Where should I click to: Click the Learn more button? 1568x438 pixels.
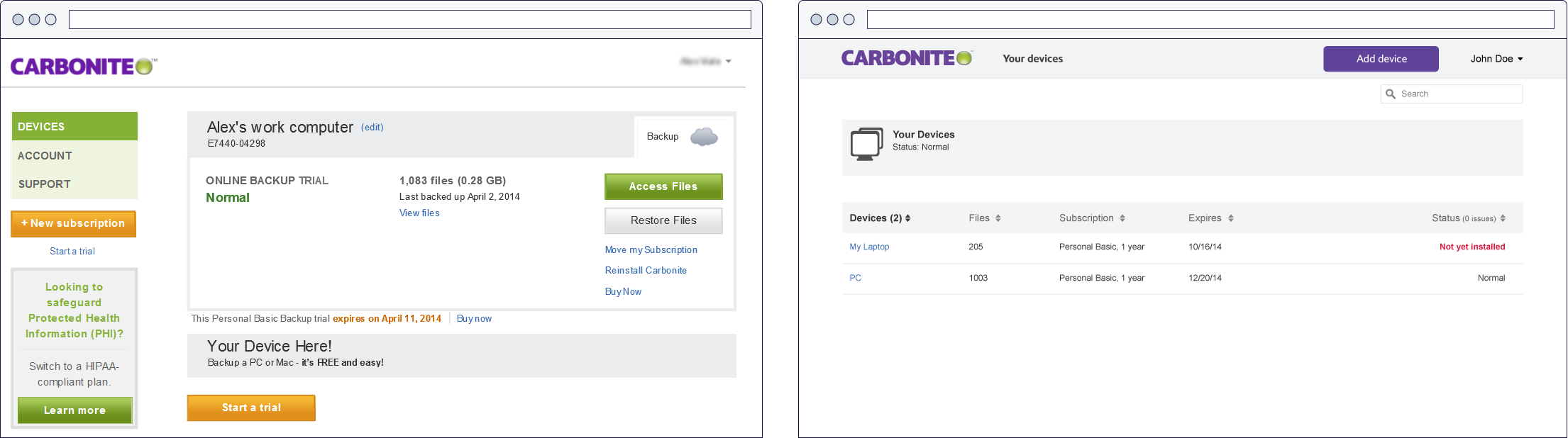click(x=74, y=410)
